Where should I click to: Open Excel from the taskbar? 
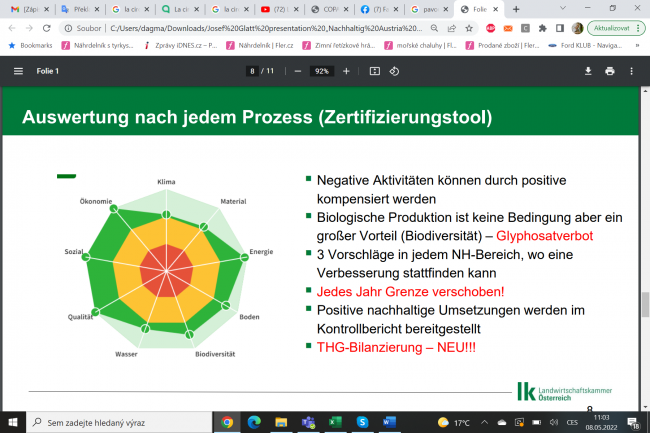tap(335, 422)
